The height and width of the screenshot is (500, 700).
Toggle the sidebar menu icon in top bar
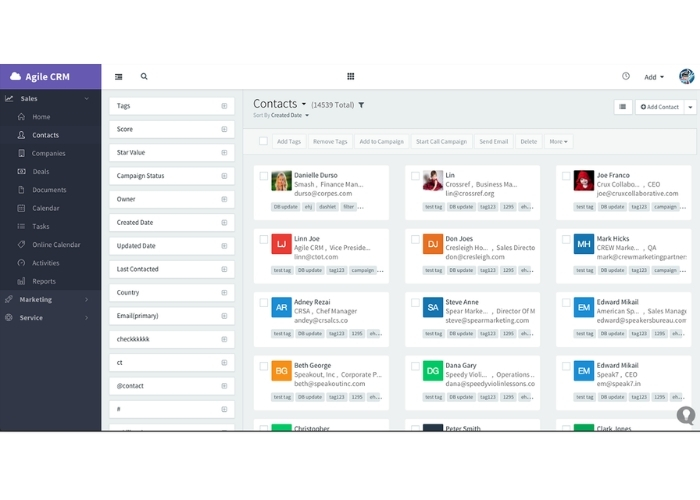point(119,77)
